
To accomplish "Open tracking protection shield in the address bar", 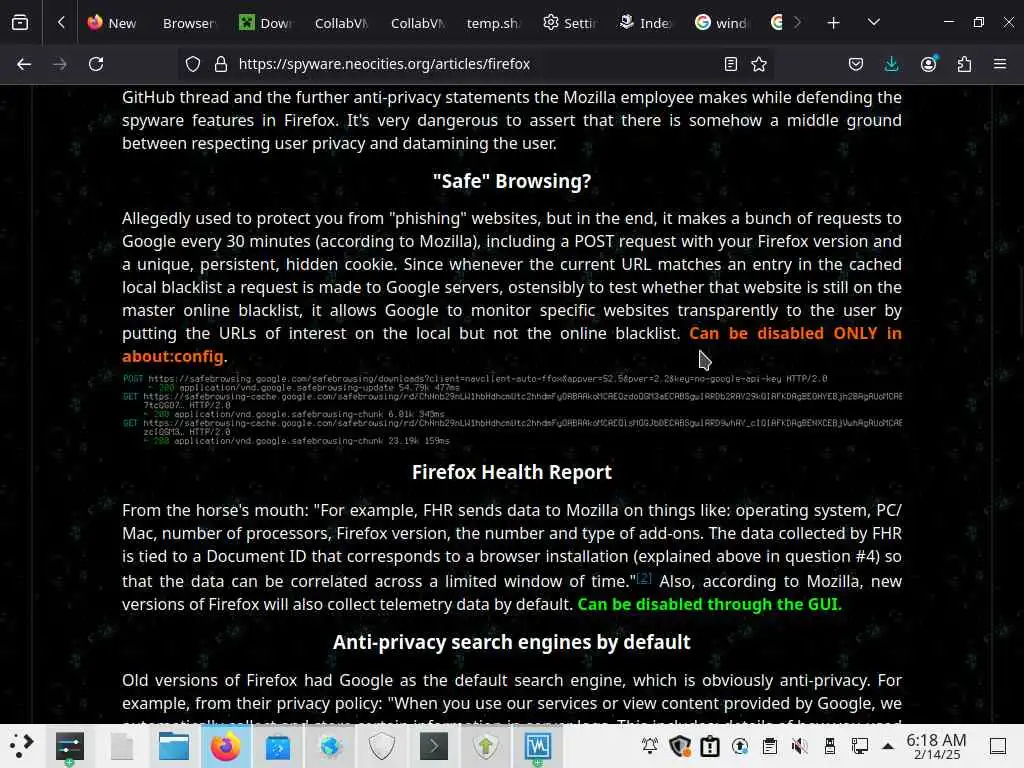I will [x=193, y=64].
